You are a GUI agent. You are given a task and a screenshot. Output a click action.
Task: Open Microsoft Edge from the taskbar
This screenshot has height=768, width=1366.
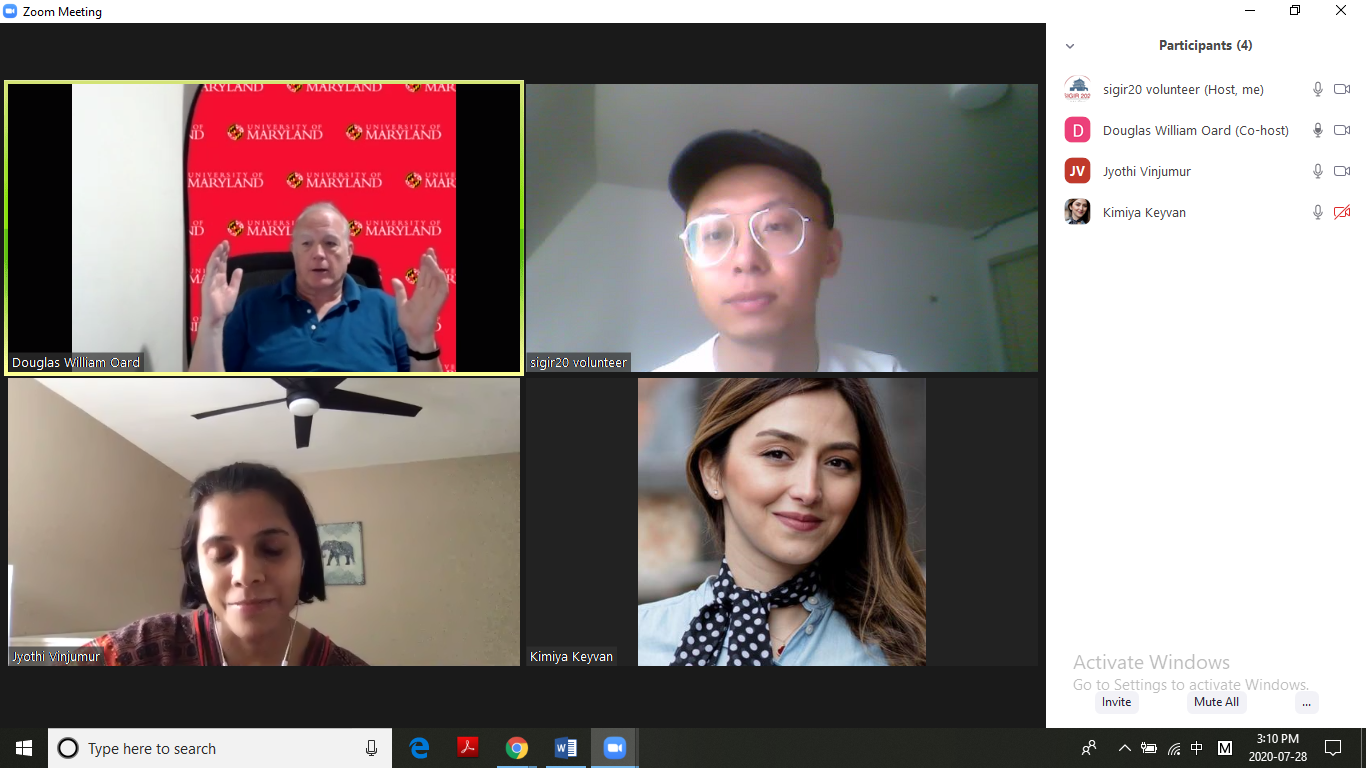coord(419,748)
